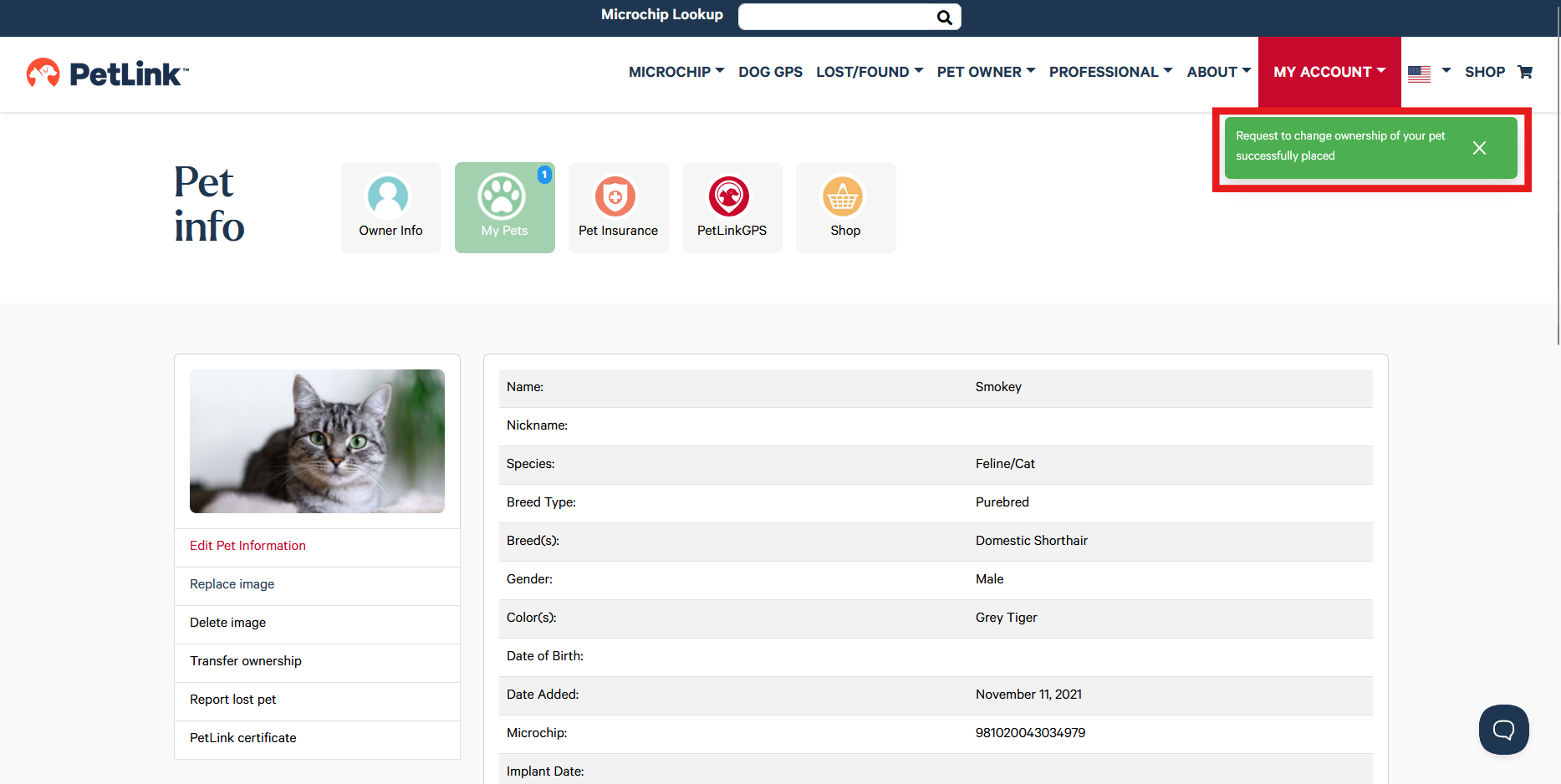Click the US flag language icon
1561x784 pixels.
1419,74
